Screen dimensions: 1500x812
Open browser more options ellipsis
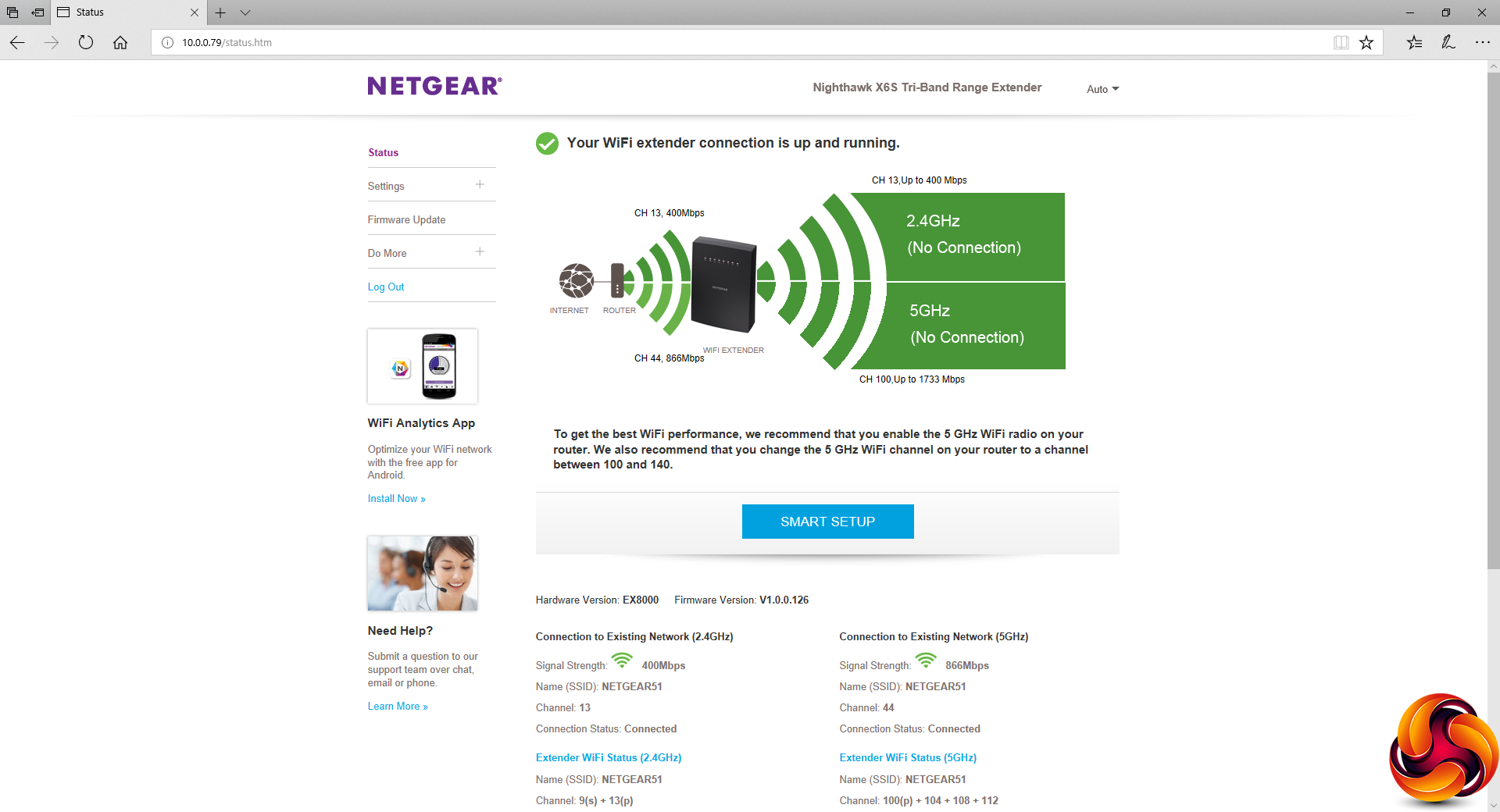[1482, 42]
